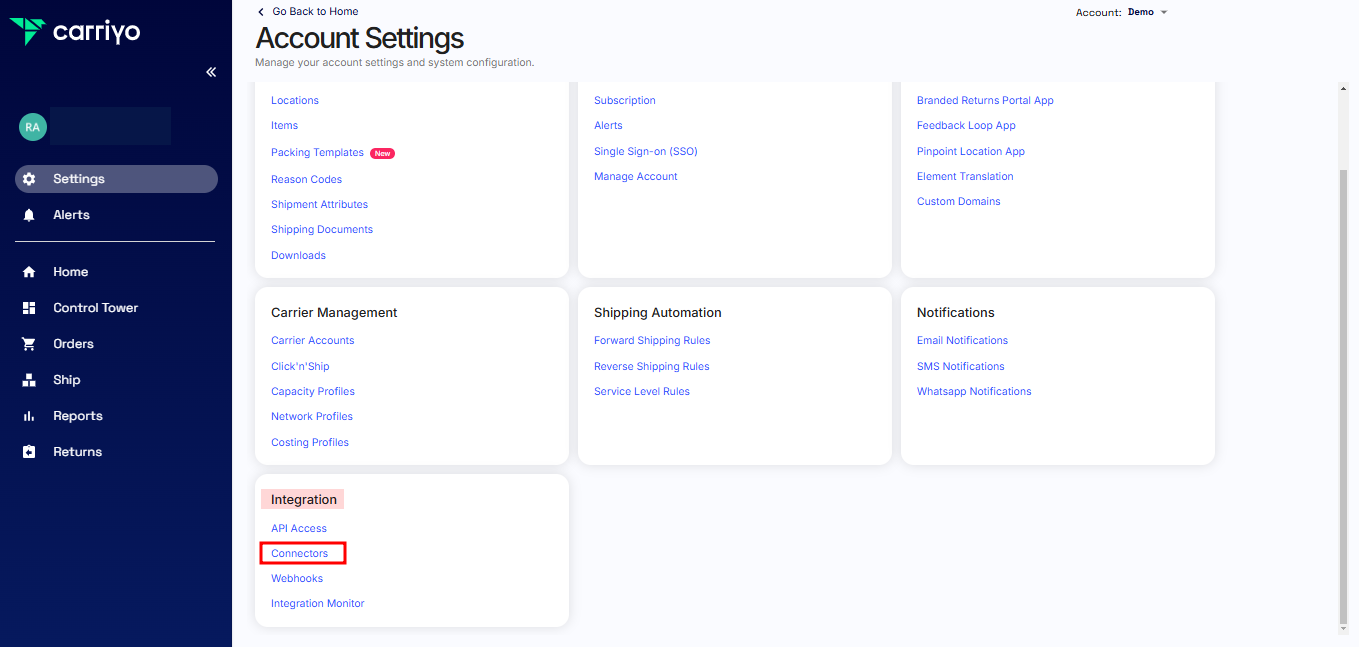
Task: Open the Items settings link
Action: [284, 126]
